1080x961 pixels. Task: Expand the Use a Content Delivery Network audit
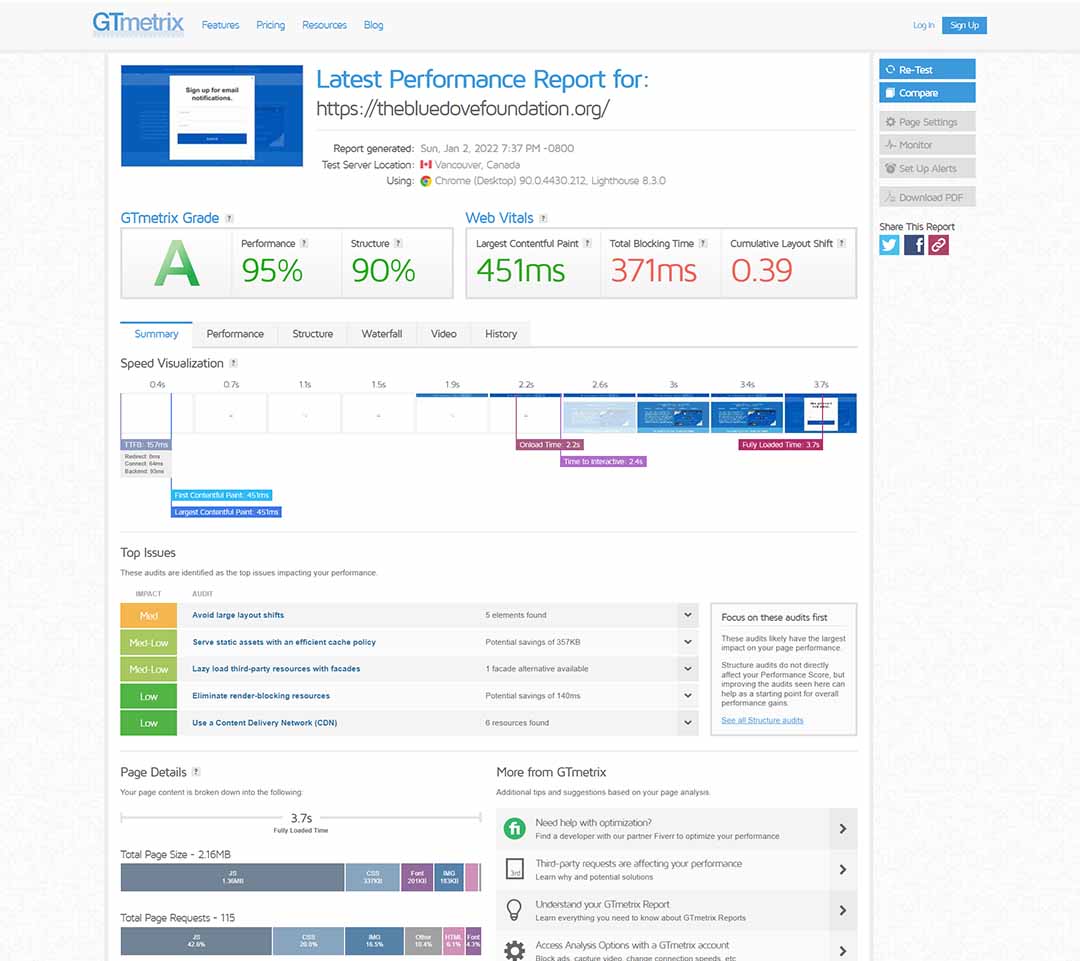pyautogui.click(x=687, y=722)
